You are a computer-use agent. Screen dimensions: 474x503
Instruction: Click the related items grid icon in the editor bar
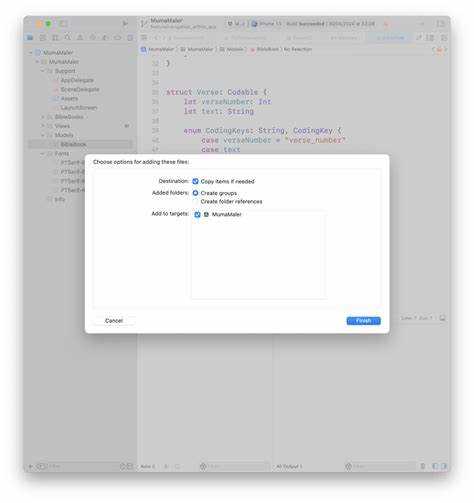(x=144, y=38)
